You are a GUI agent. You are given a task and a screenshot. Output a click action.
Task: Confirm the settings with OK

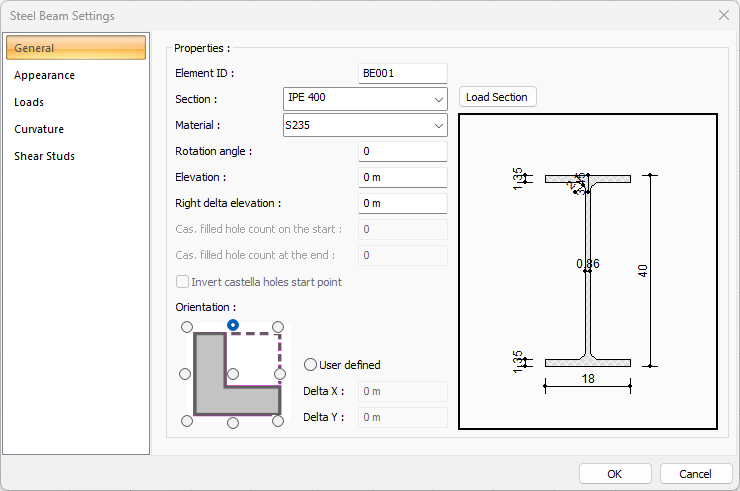coord(615,473)
